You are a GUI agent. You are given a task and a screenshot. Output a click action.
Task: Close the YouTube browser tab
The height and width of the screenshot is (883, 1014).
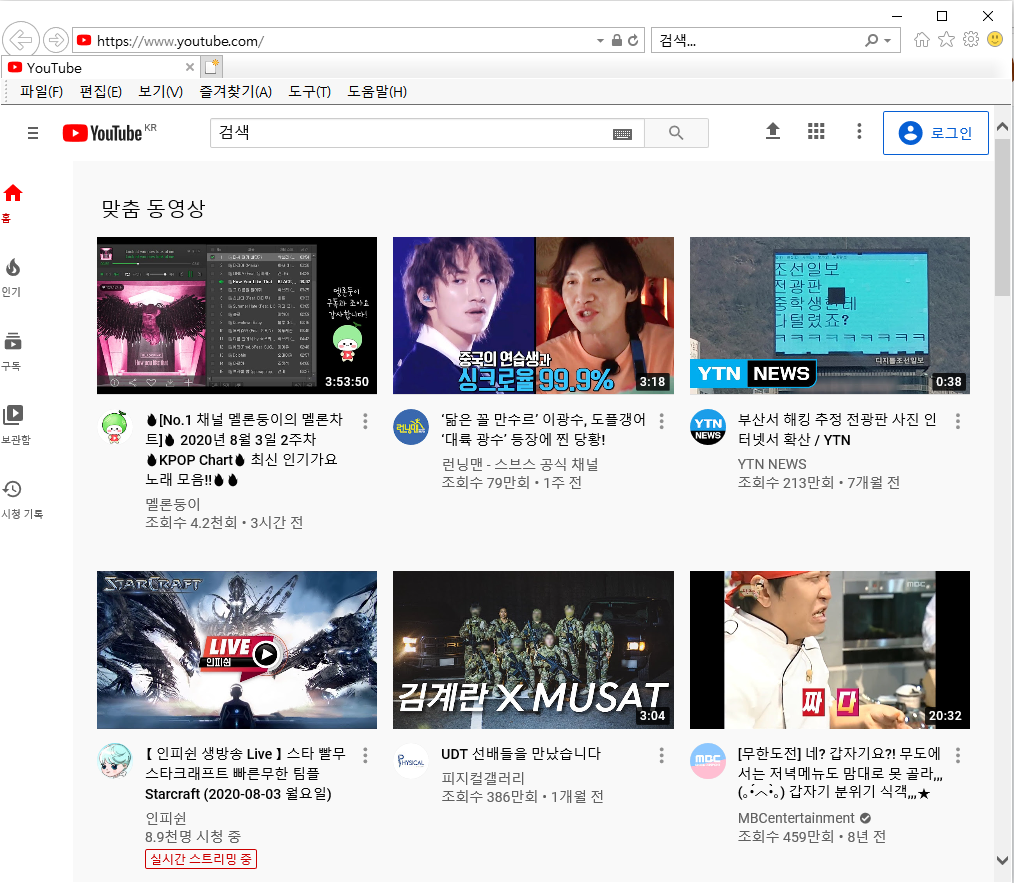(x=189, y=67)
